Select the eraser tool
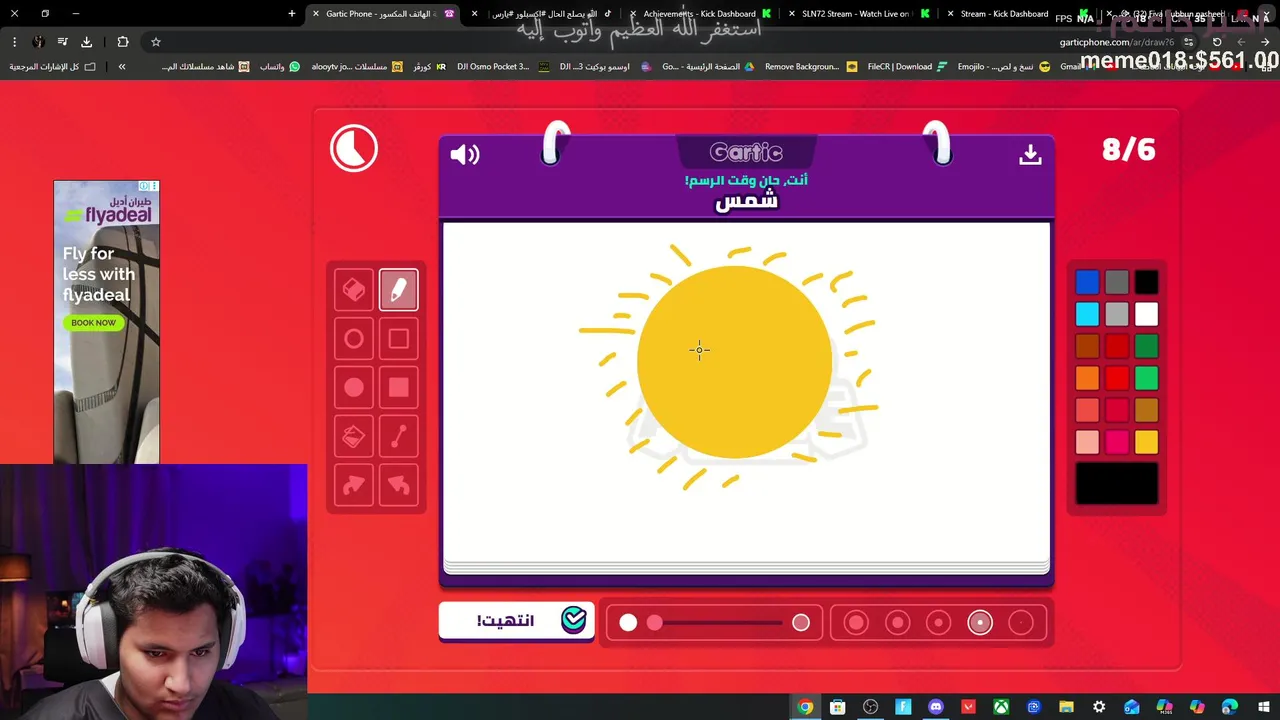 (354, 290)
